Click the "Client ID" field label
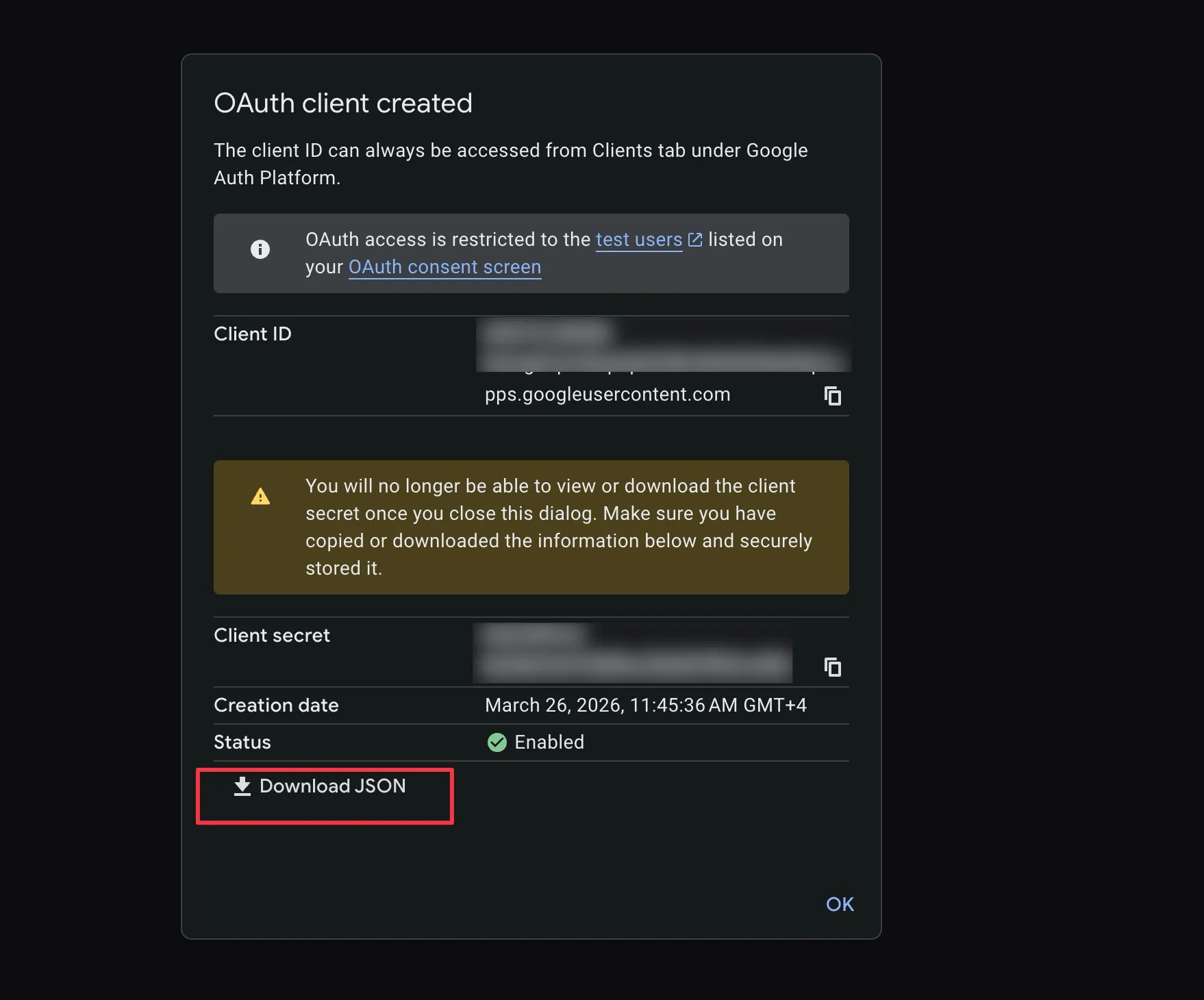Screen dimensions: 1204x1000 (253, 334)
